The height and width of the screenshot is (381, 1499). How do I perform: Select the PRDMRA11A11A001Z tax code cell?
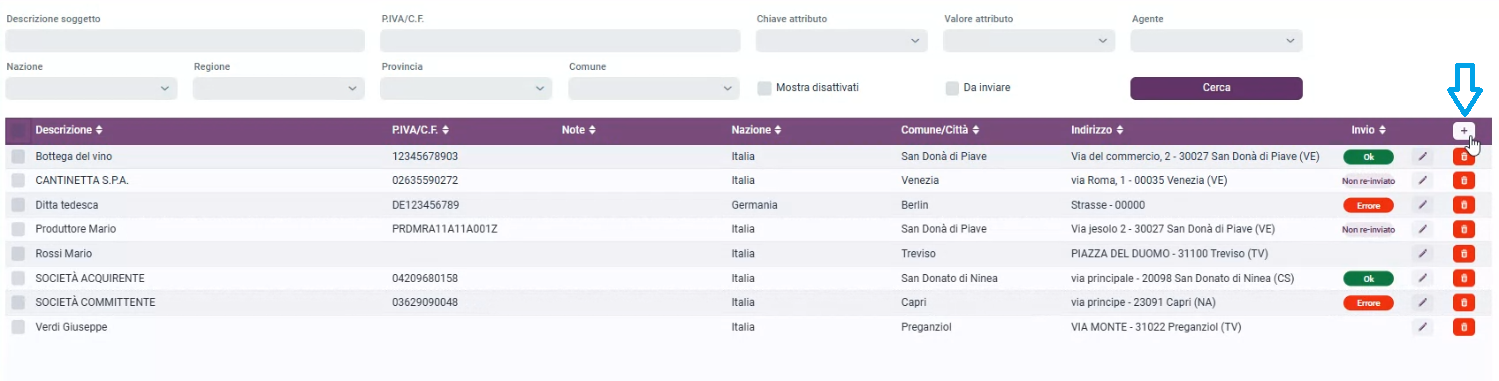click(445, 229)
